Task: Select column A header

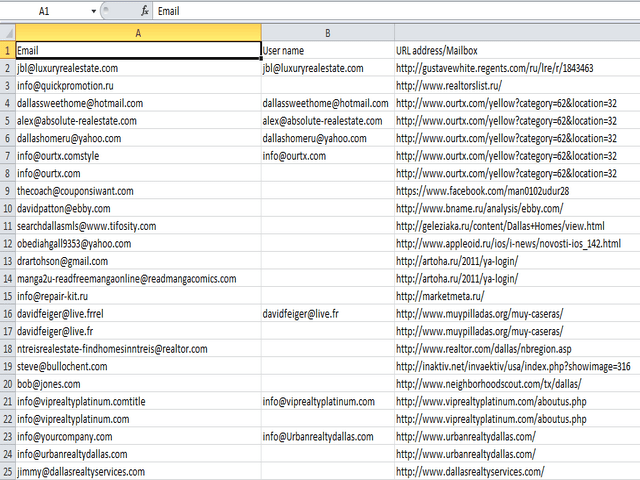Action: point(137,32)
